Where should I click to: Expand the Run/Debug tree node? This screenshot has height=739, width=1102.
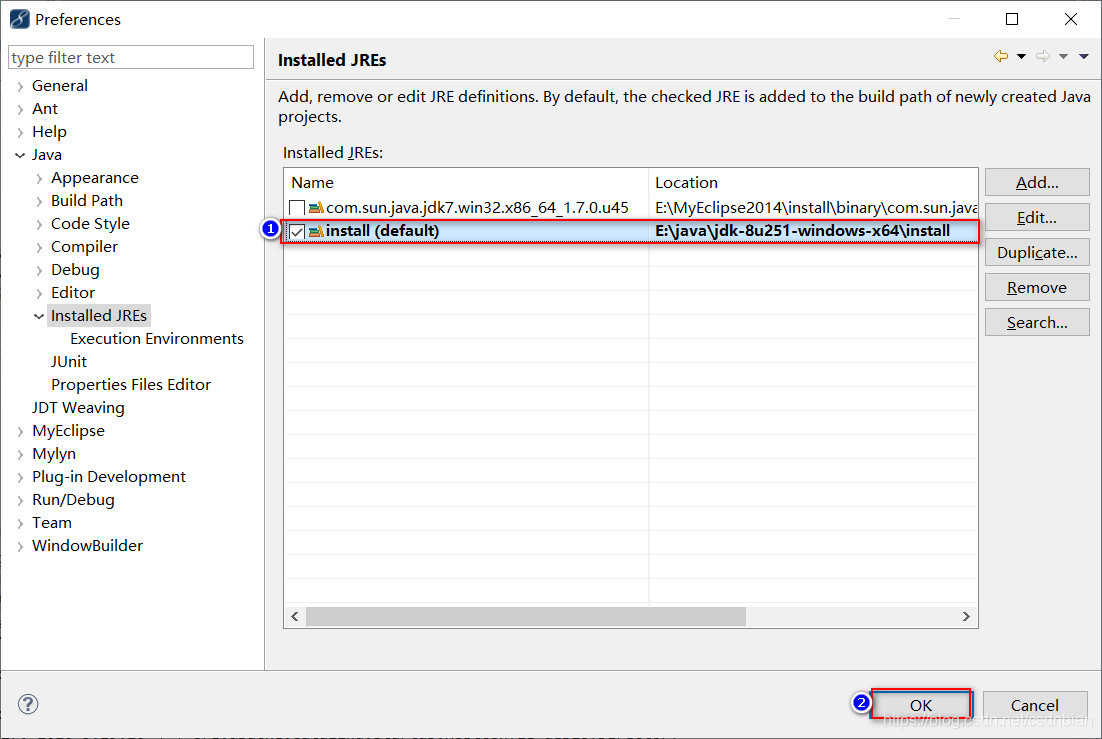[x=20, y=501]
